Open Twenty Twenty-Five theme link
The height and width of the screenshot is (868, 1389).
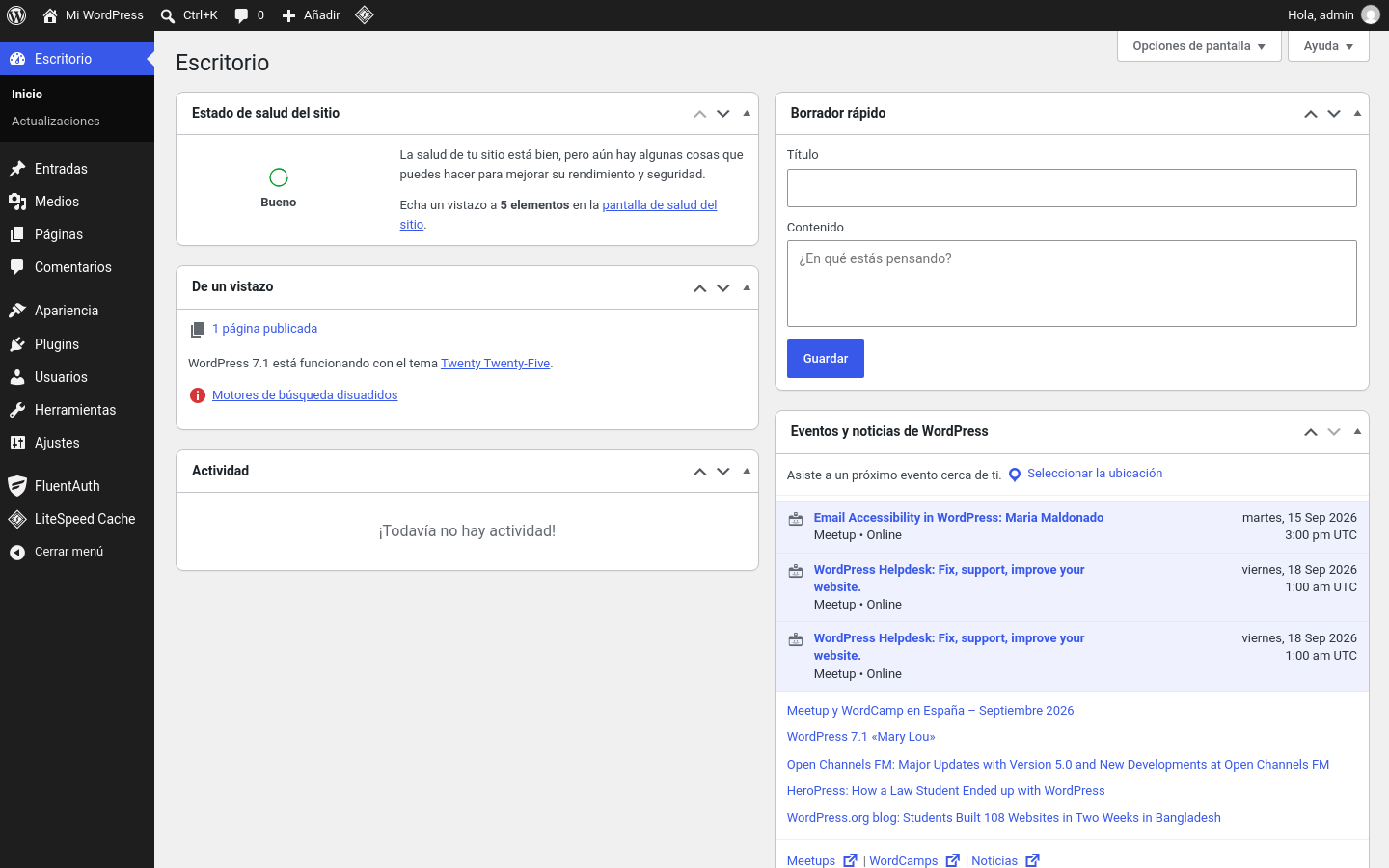point(495,364)
